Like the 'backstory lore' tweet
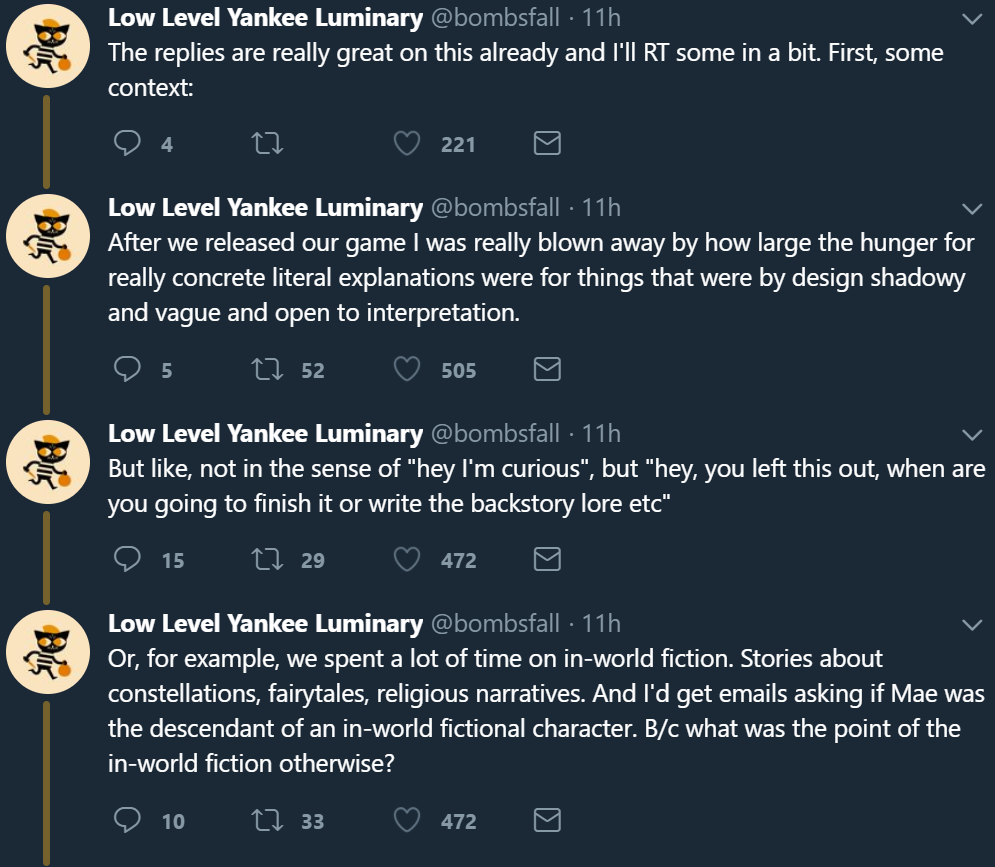995x867 pixels. coord(406,560)
